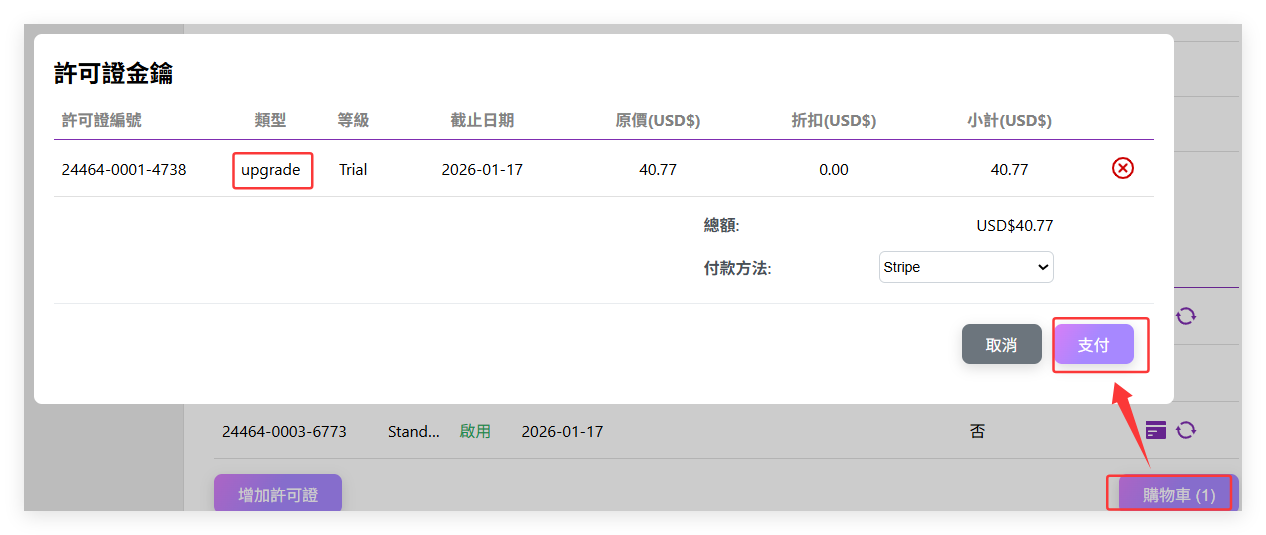Cancel the dialog with 取消
The image size is (1266, 535).
click(1001, 345)
